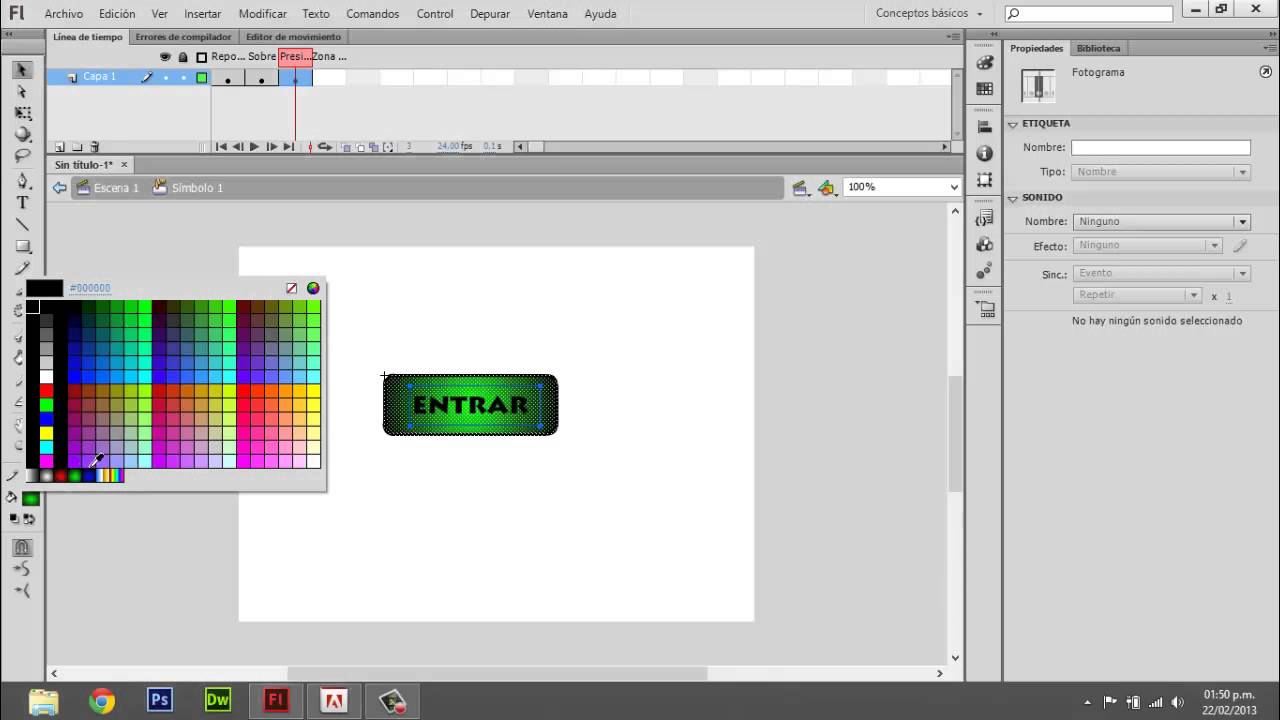The image size is (1280, 720).
Task: Toggle show all layers as outlines
Action: pyautogui.click(x=201, y=57)
